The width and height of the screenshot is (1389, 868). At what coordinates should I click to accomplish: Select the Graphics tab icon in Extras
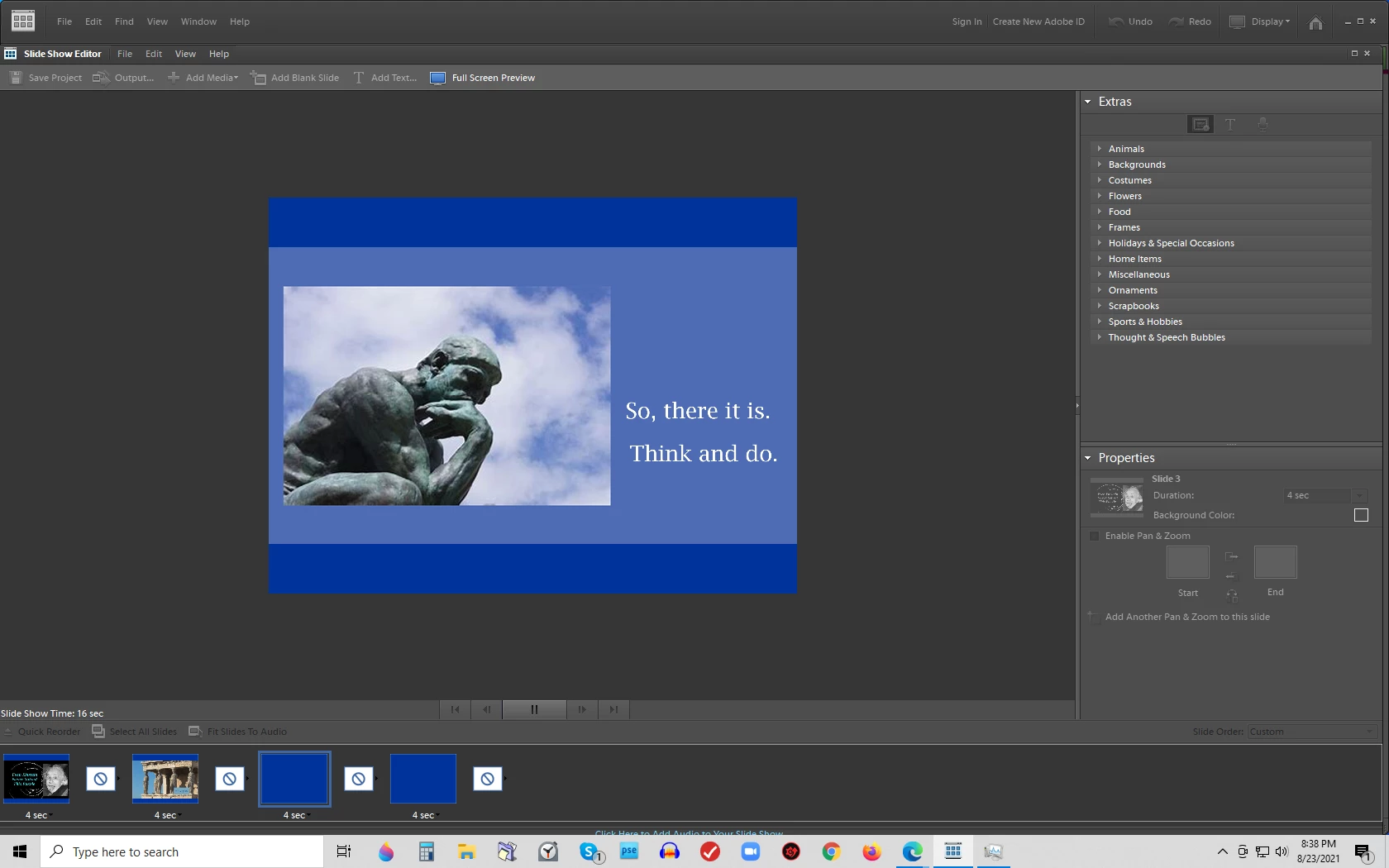(1200, 124)
